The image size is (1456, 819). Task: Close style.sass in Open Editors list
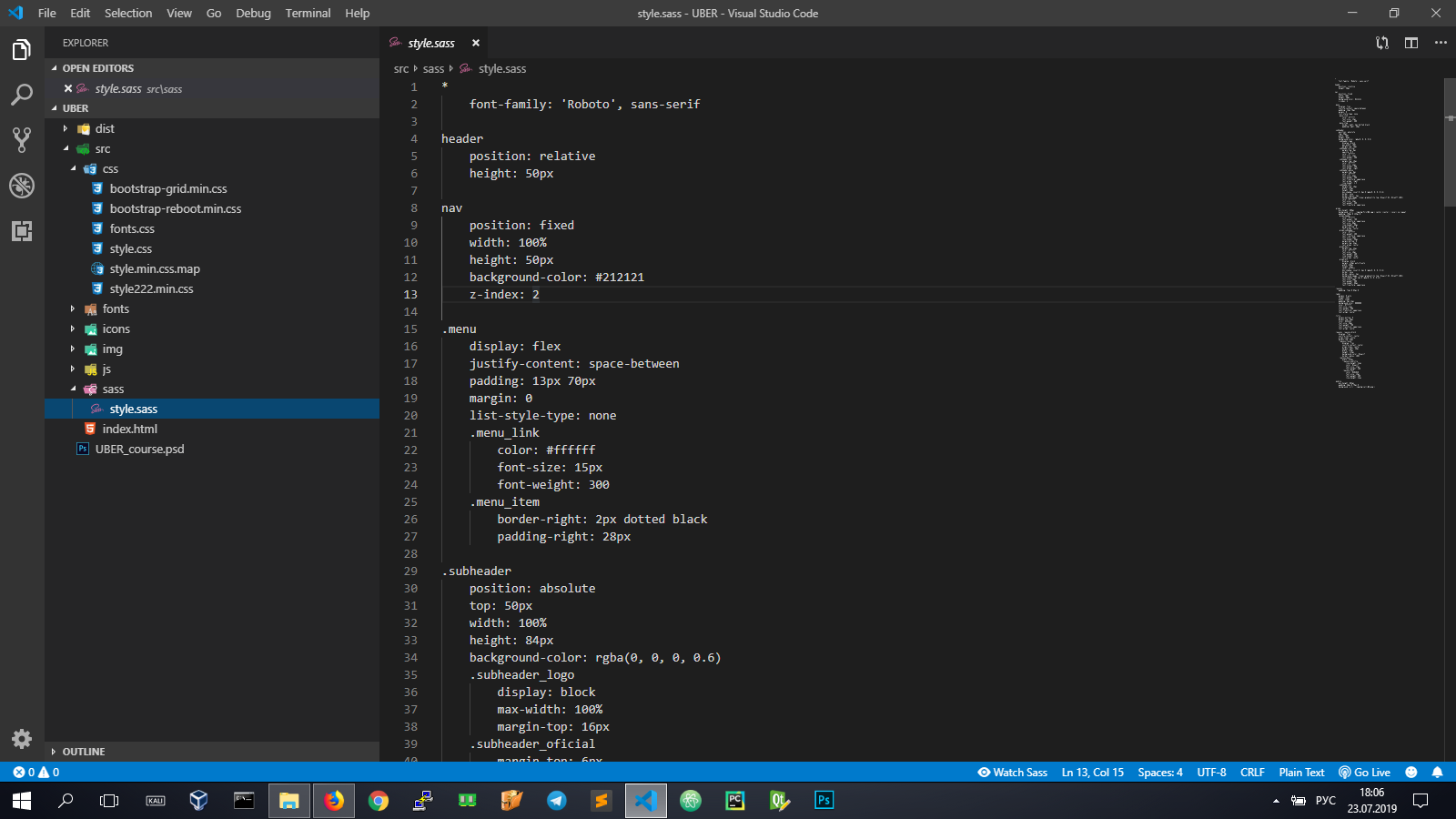click(68, 88)
